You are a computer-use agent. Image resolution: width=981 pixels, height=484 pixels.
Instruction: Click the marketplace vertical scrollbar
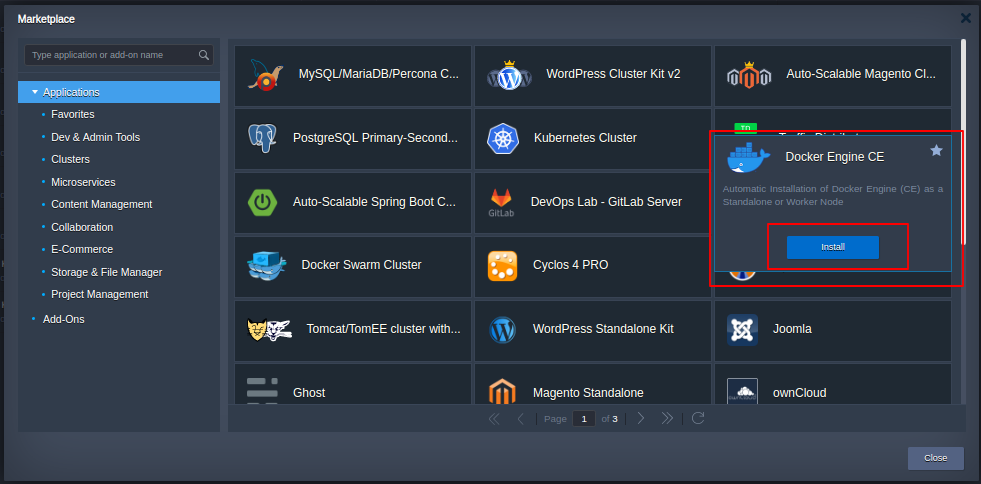(x=963, y=140)
